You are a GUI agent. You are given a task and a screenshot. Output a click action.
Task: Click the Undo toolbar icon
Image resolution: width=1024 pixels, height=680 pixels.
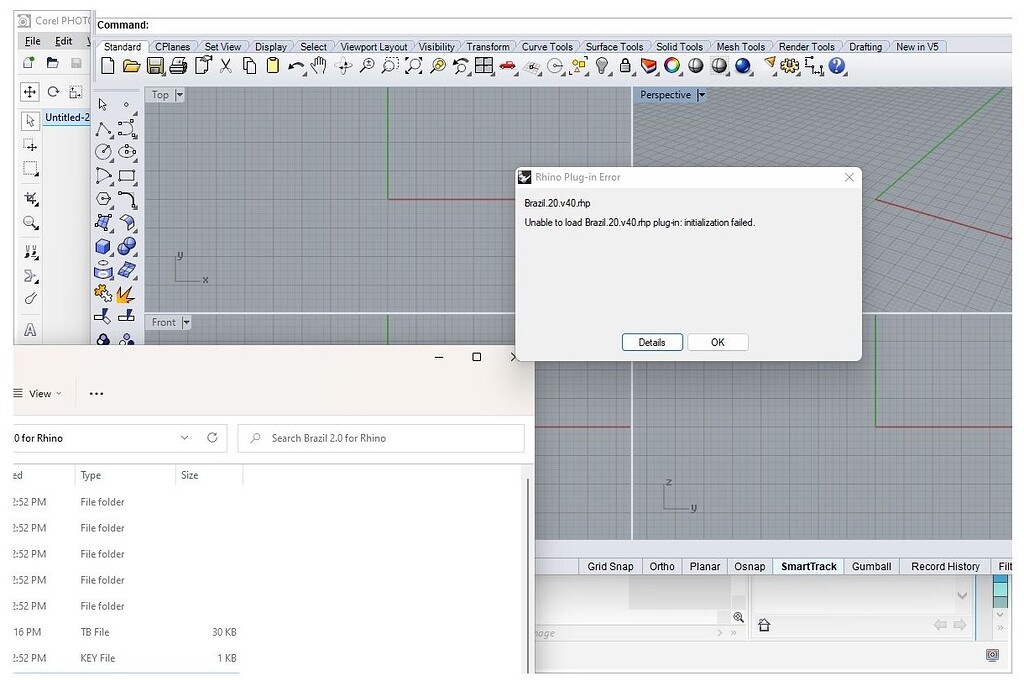[296, 66]
